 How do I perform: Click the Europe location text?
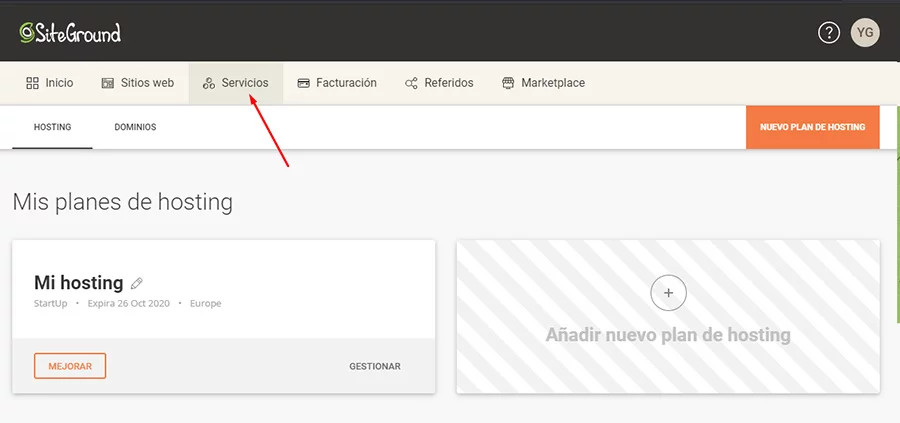[205, 303]
